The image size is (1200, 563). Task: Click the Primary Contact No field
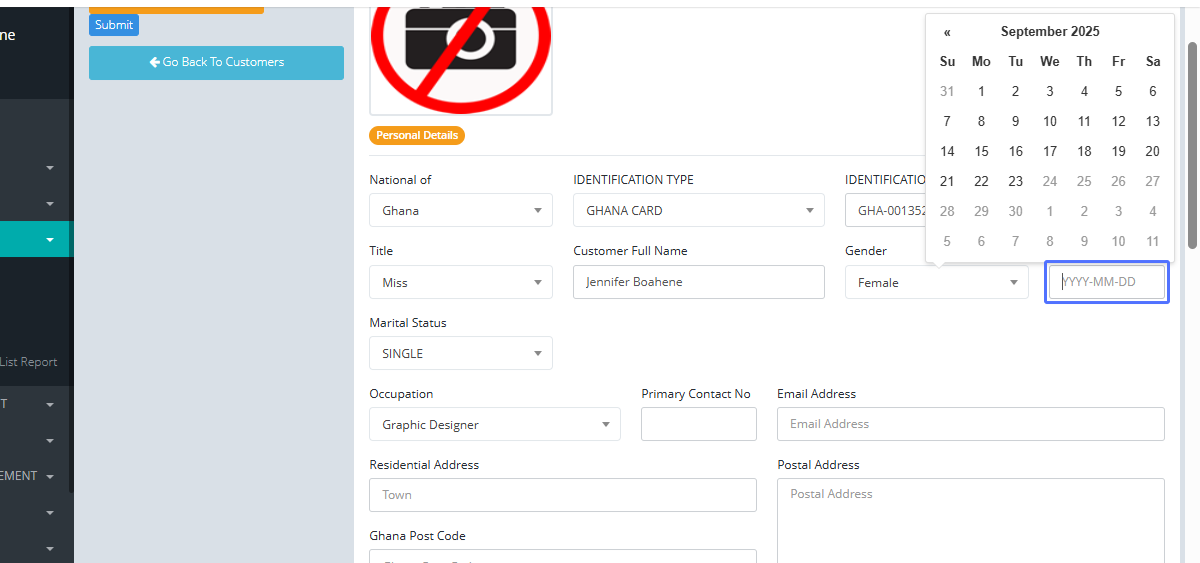pyautogui.click(x=698, y=425)
